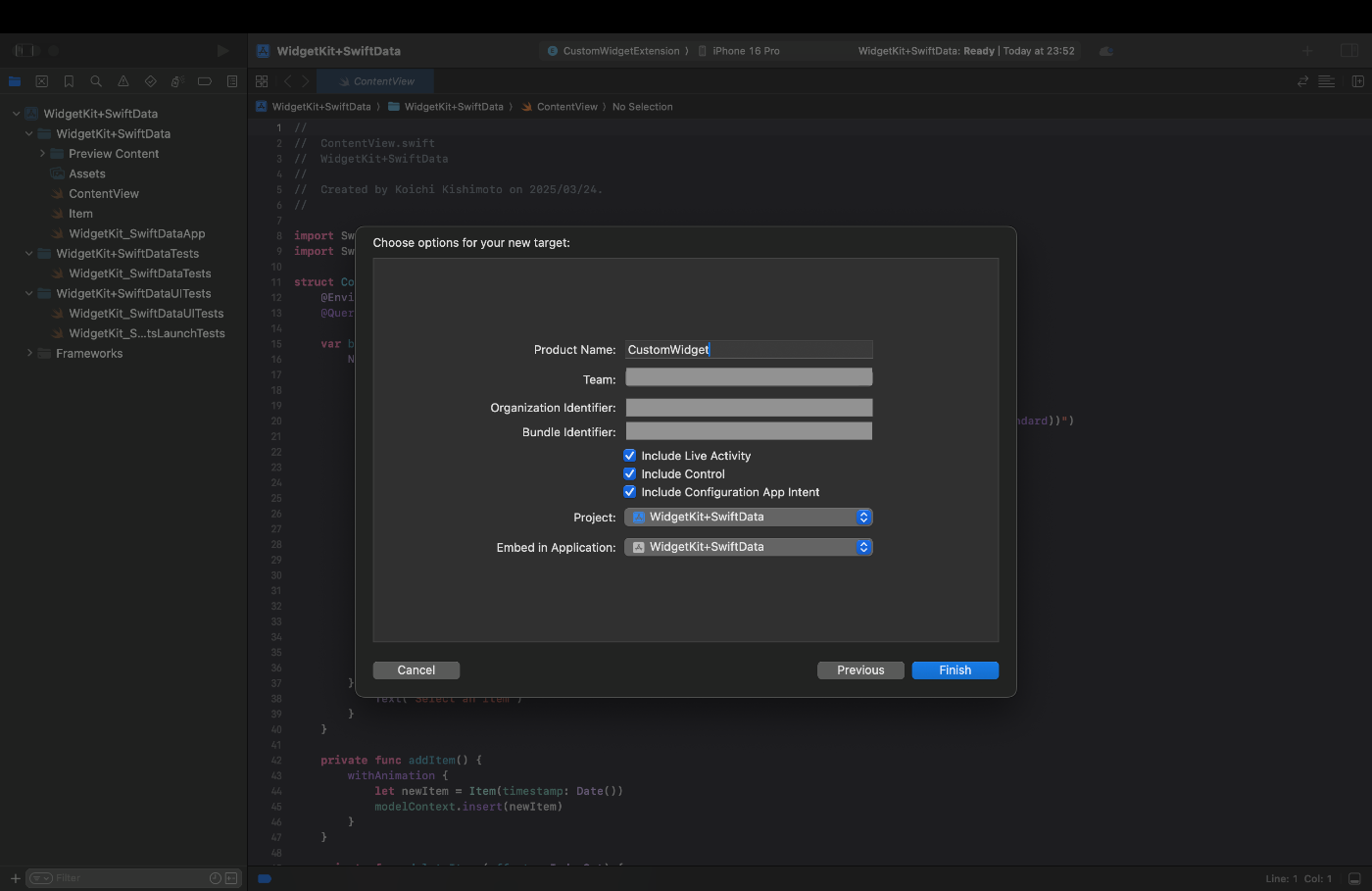Toggle the inspector sidebar
Image resolution: width=1372 pixels, height=891 pixels.
click(x=1349, y=50)
